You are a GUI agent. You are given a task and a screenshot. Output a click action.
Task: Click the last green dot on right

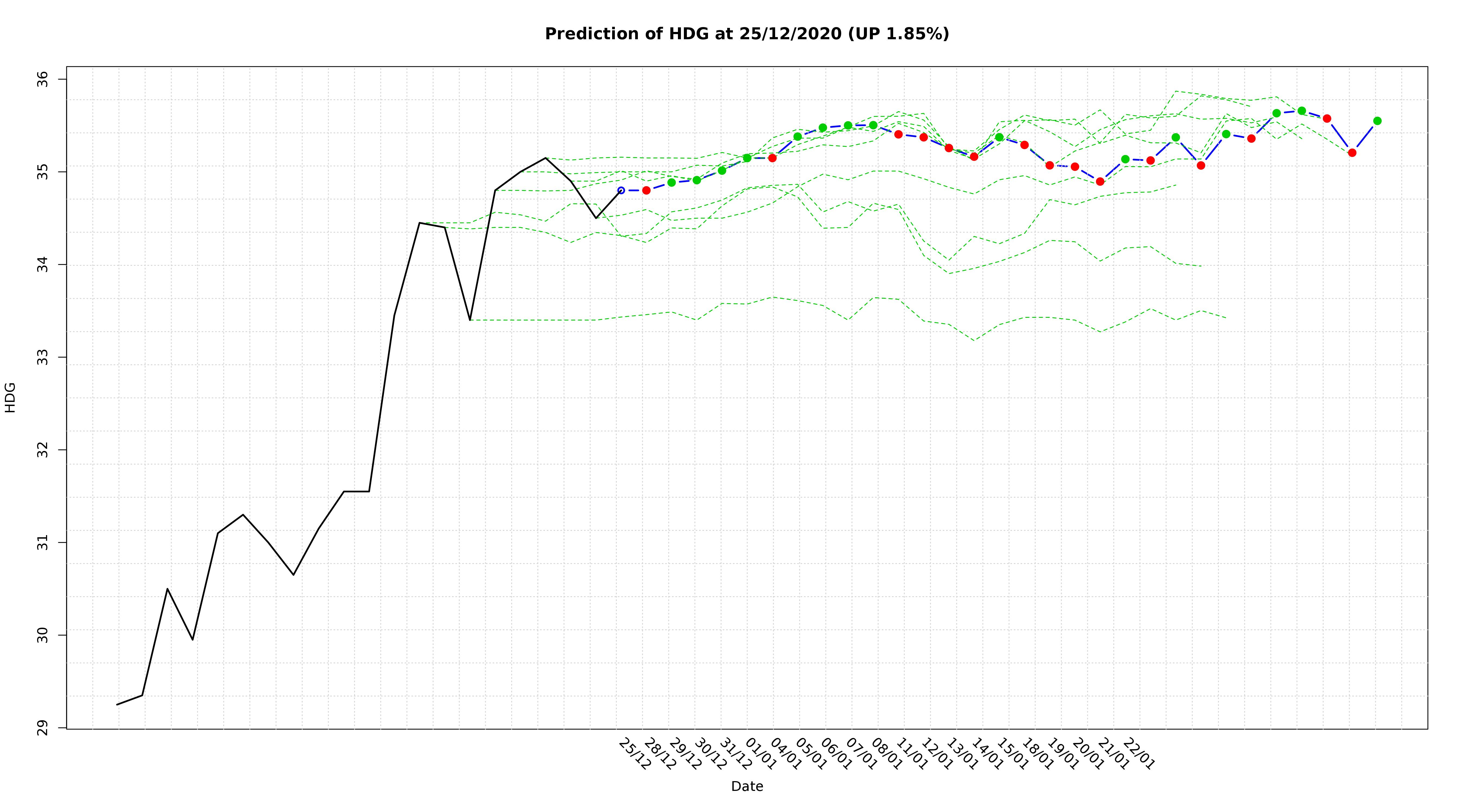[x=1377, y=121]
